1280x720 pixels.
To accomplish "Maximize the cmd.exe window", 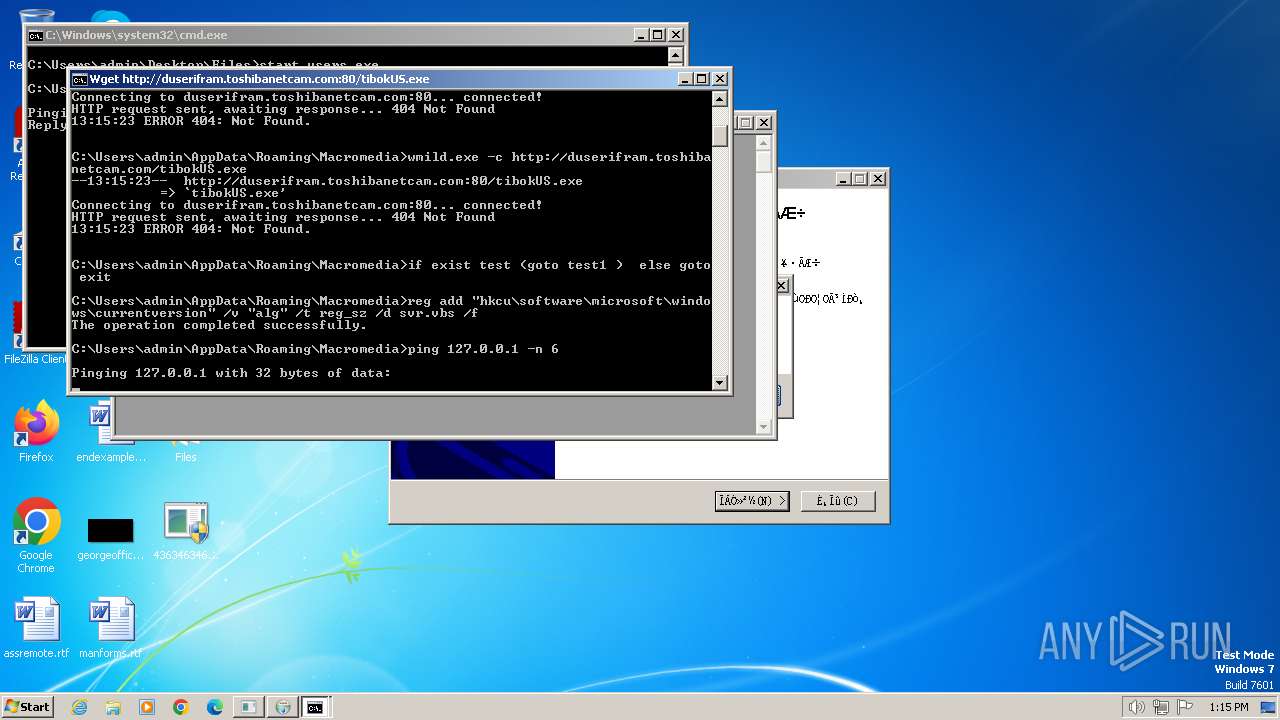I will (658, 35).
